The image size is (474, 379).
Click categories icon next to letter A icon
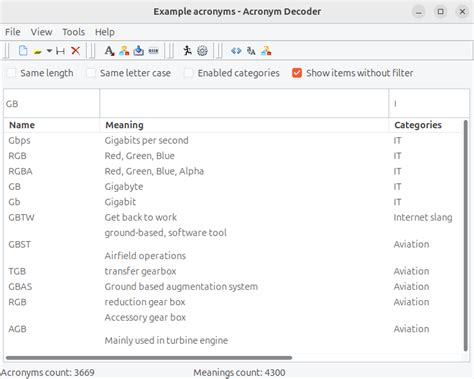(124, 51)
